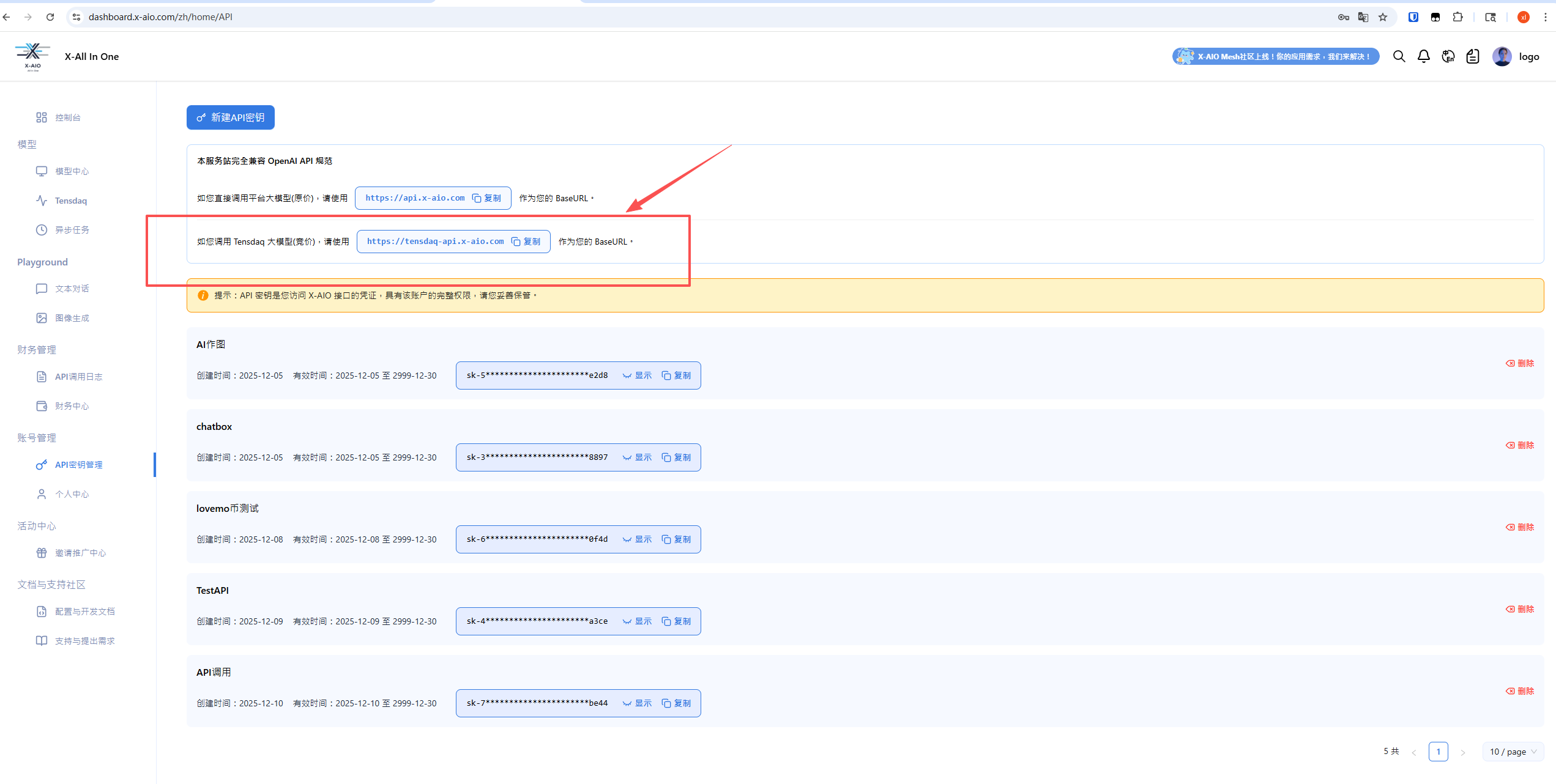The image size is (1556, 784).
Task: Go to 模型中心 in sidebar
Action: pos(72,171)
